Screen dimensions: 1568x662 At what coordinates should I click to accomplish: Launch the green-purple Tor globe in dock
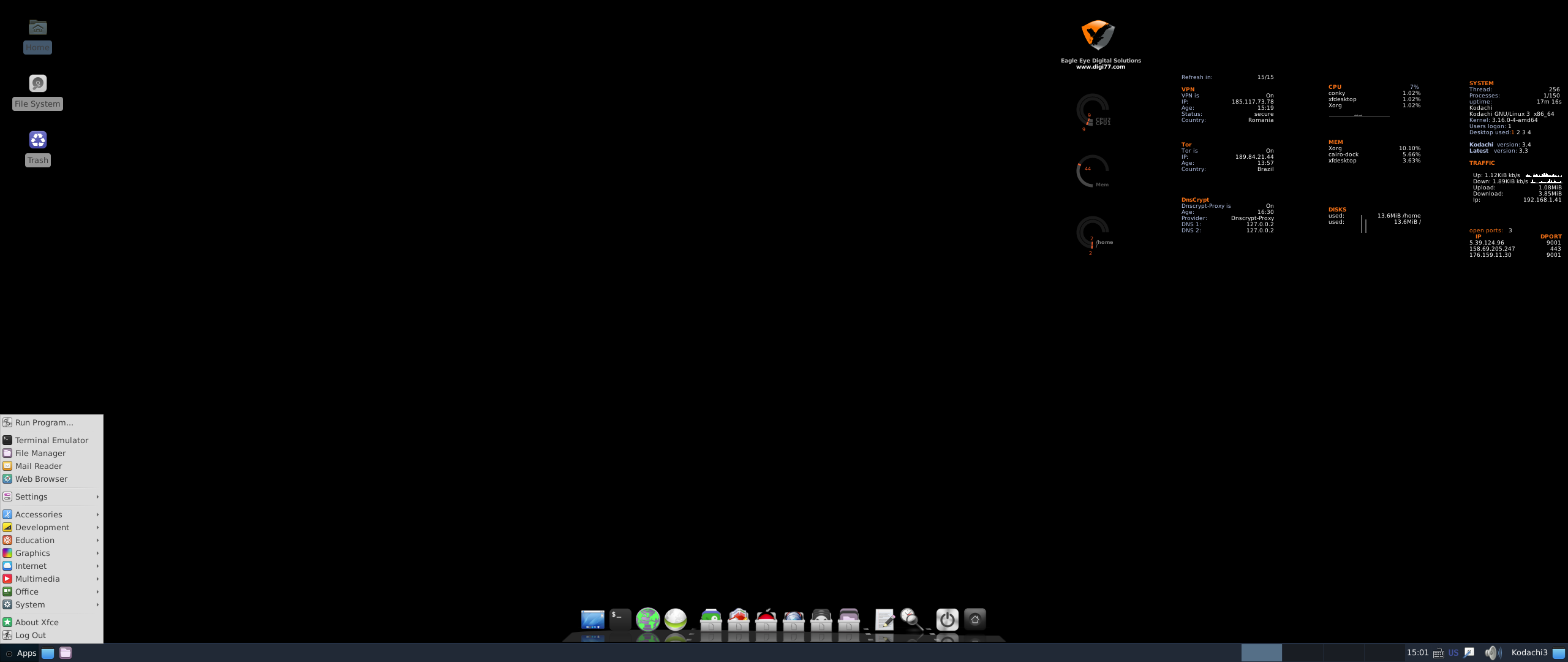pos(647,619)
